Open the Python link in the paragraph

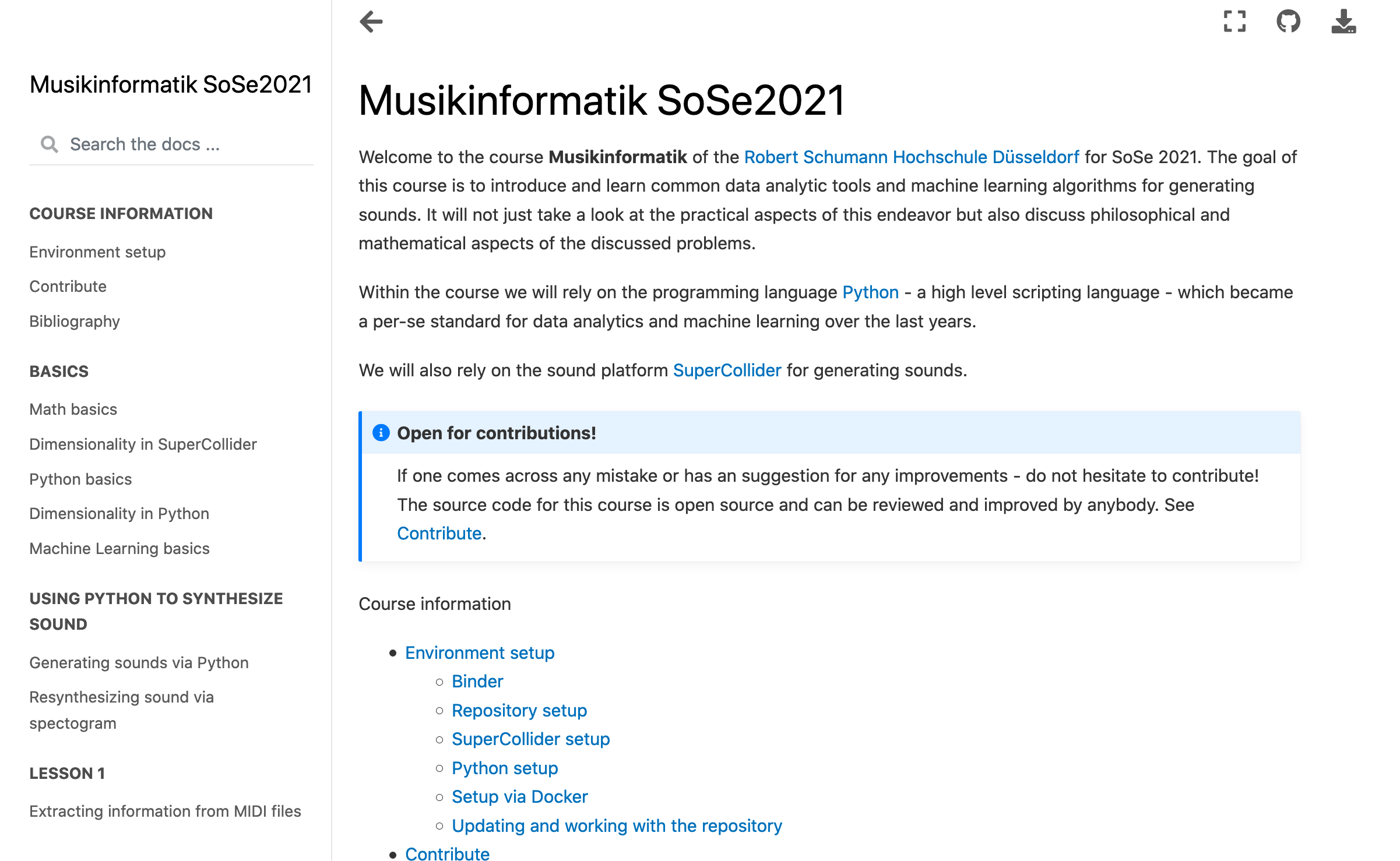pyautogui.click(x=870, y=292)
